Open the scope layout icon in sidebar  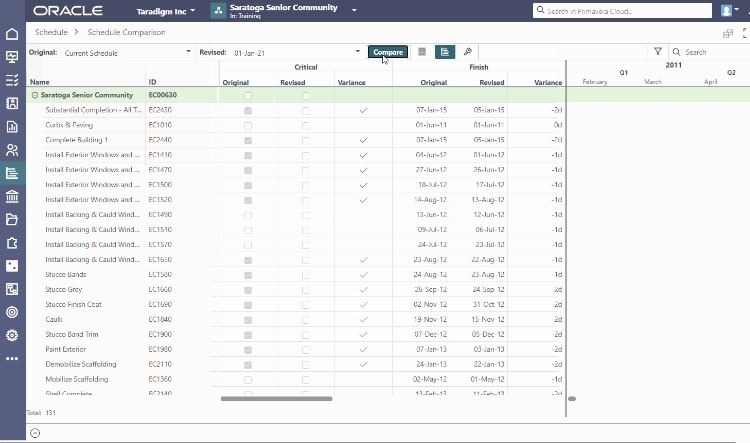click(x=12, y=289)
